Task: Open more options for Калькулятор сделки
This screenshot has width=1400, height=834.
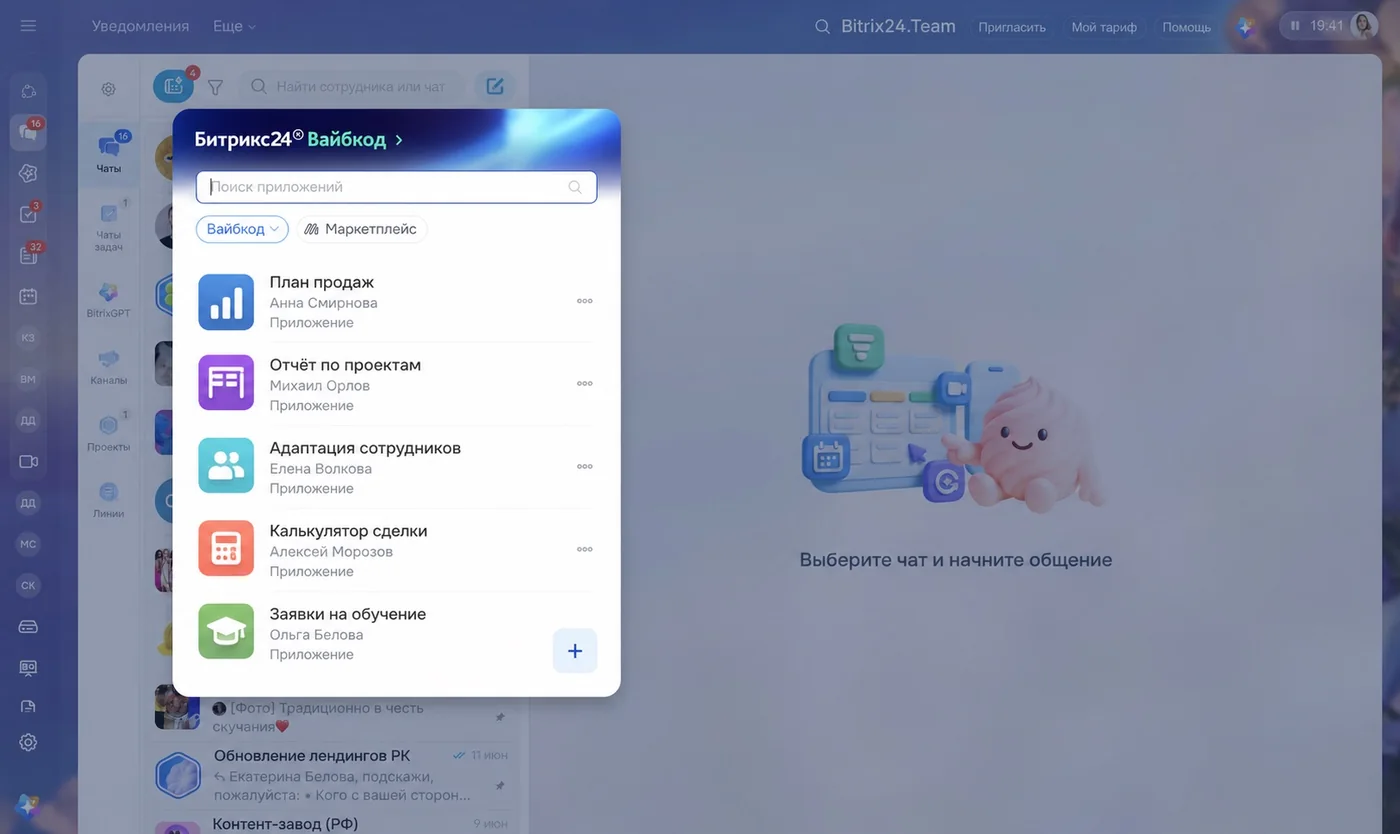Action: coord(585,549)
